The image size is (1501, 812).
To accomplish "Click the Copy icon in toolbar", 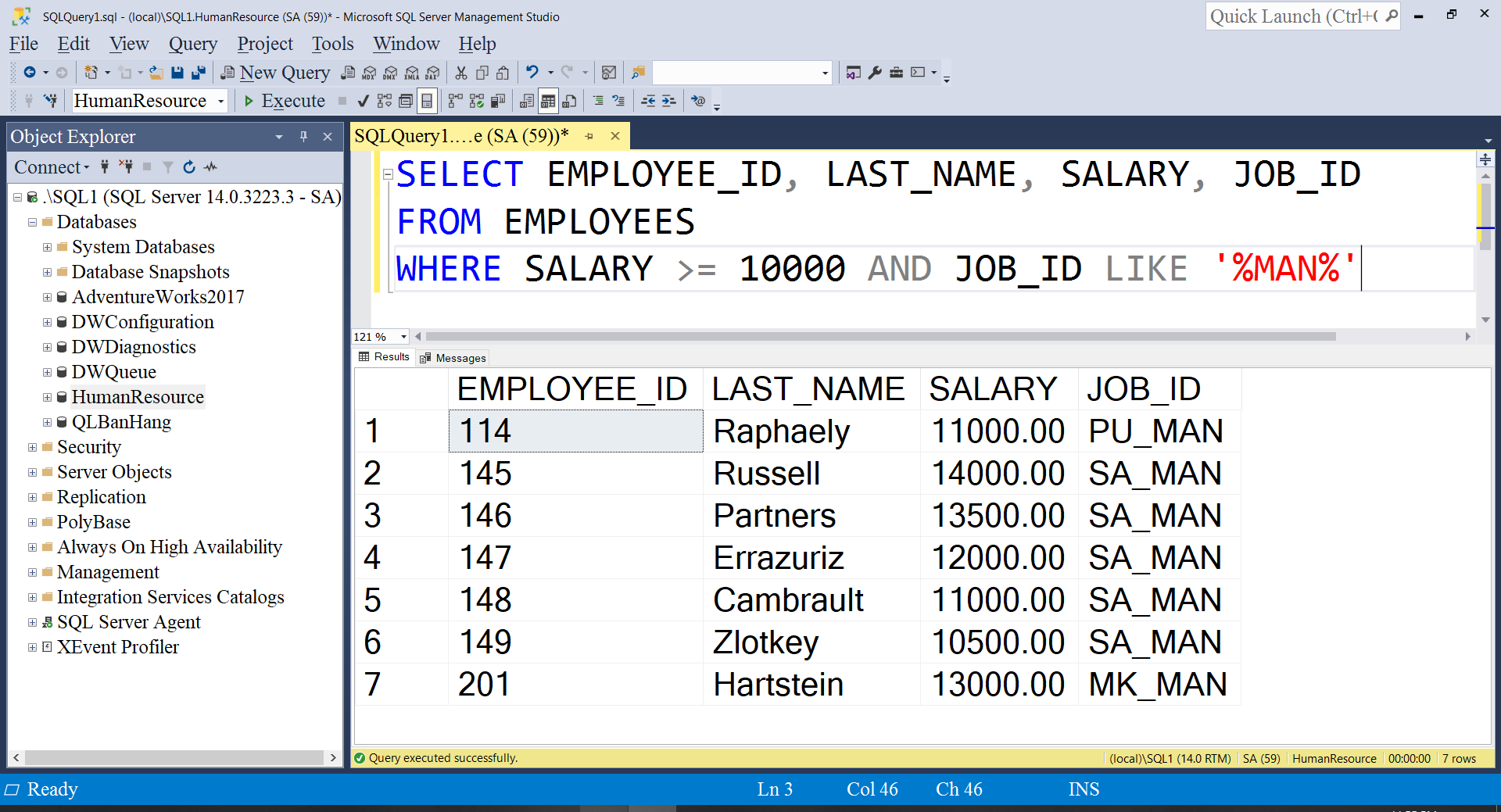I will (x=482, y=73).
